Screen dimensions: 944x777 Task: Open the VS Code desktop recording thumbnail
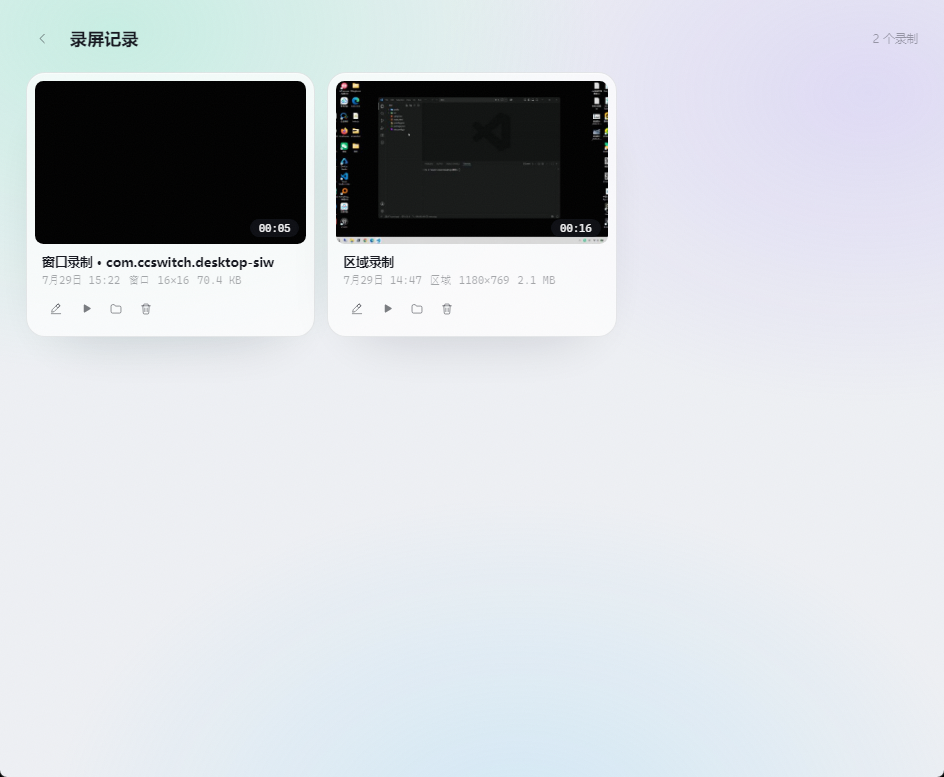472,163
